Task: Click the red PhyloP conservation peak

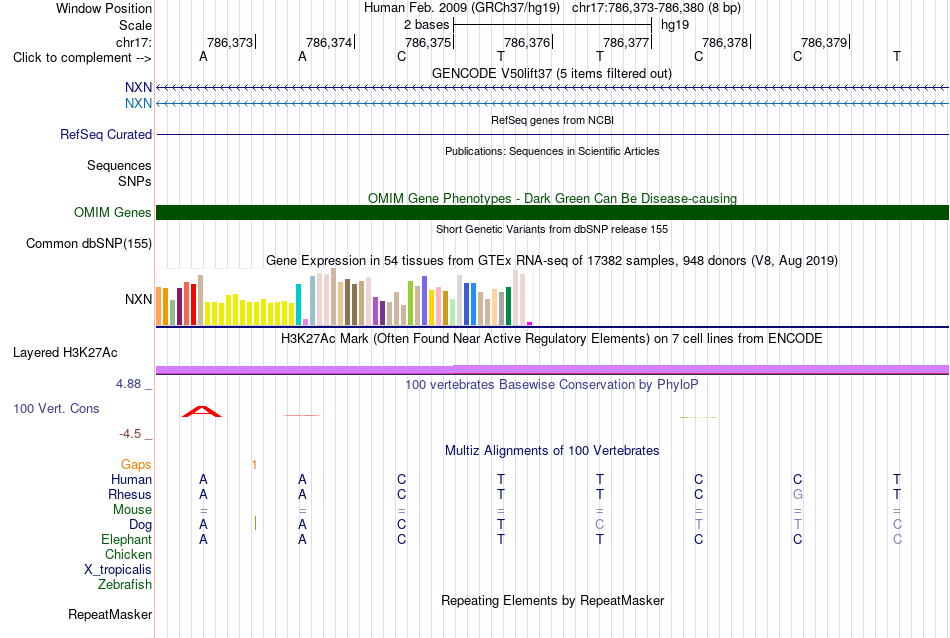Action: 202,411
